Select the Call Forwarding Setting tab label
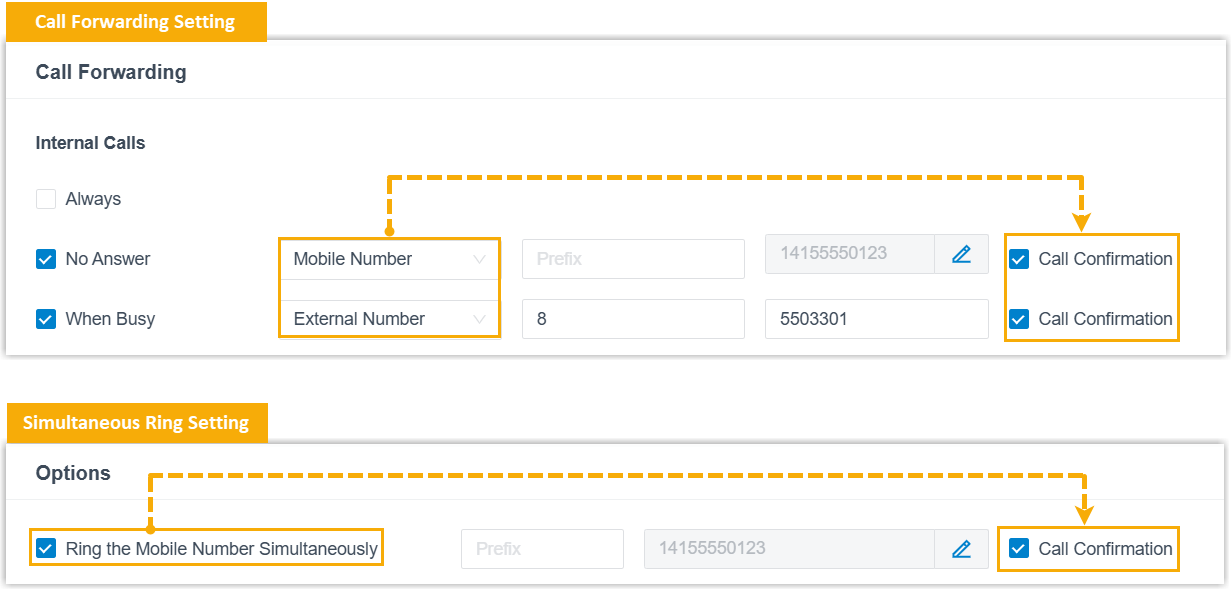 pos(135,22)
